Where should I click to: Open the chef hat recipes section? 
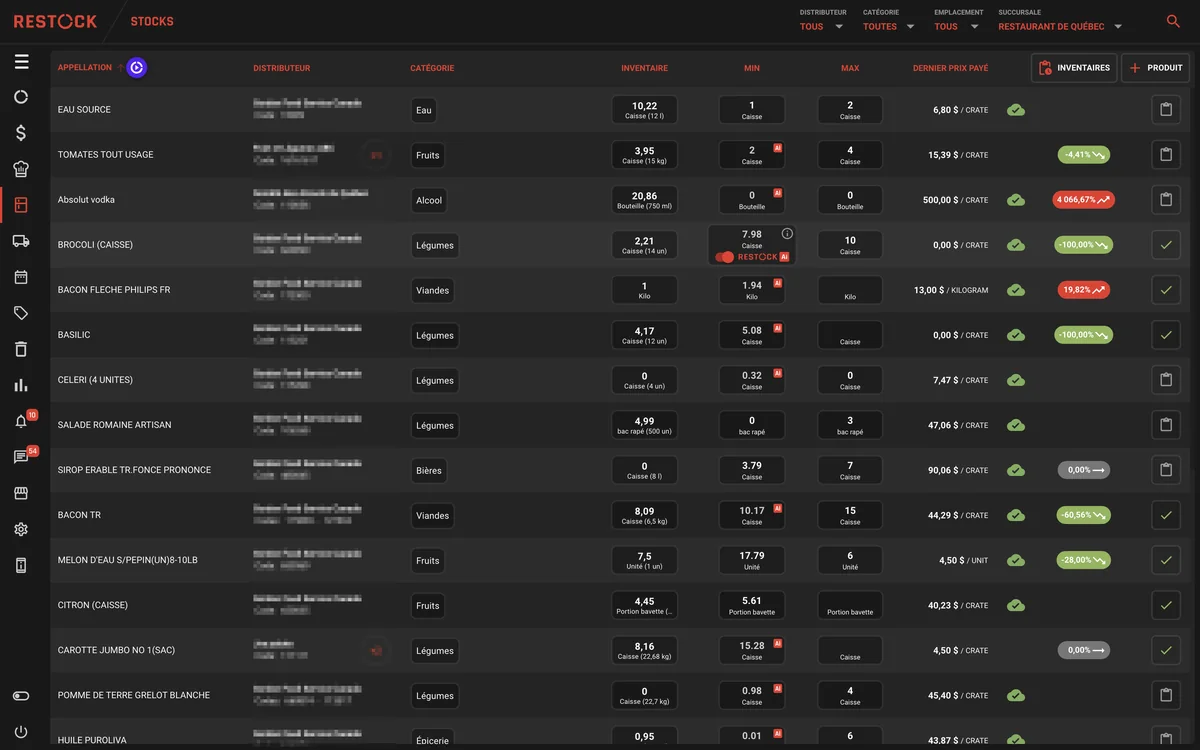[x=21, y=169]
